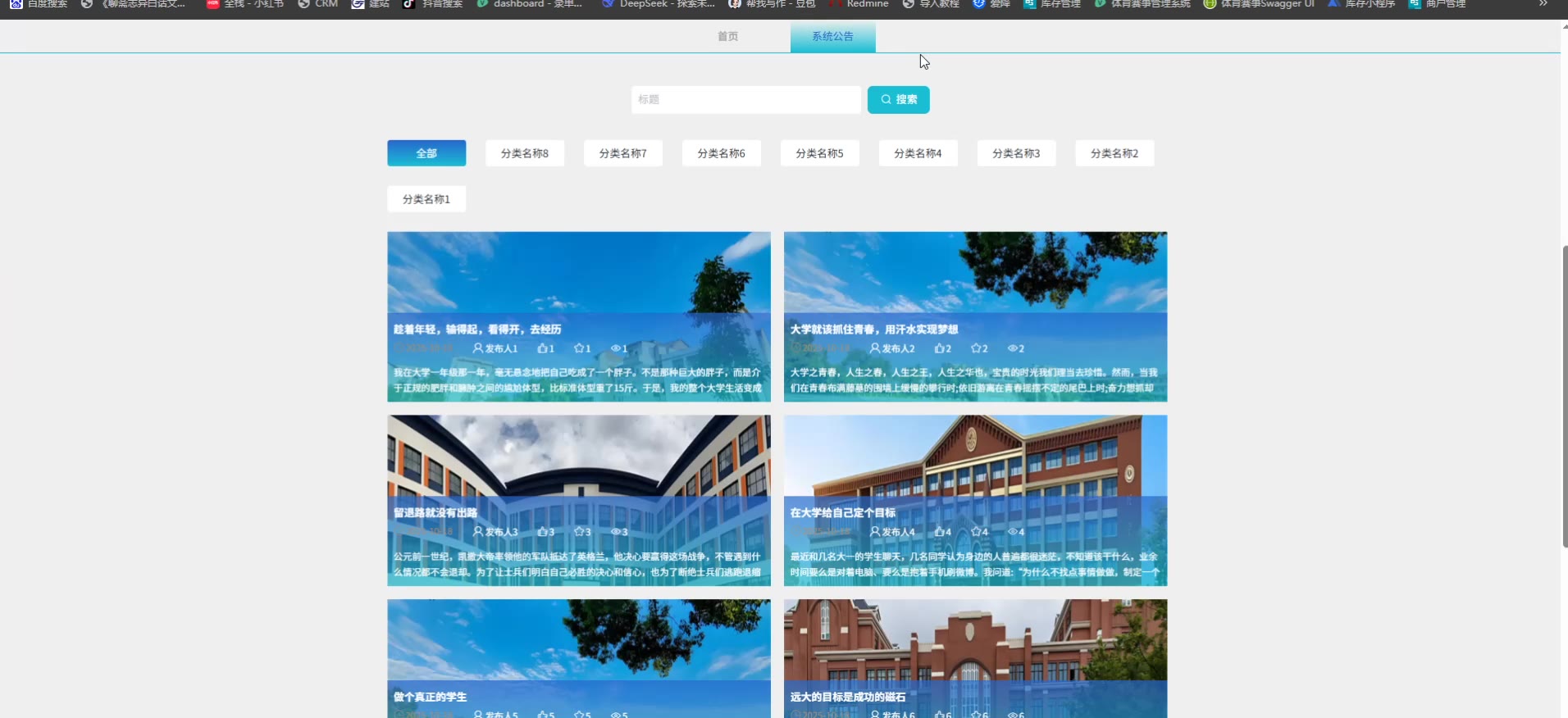Viewport: 1568px width, 718px height.
Task: Open the title '趁着年轻，输得起，看得开，去经历'
Action: click(477, 329)
